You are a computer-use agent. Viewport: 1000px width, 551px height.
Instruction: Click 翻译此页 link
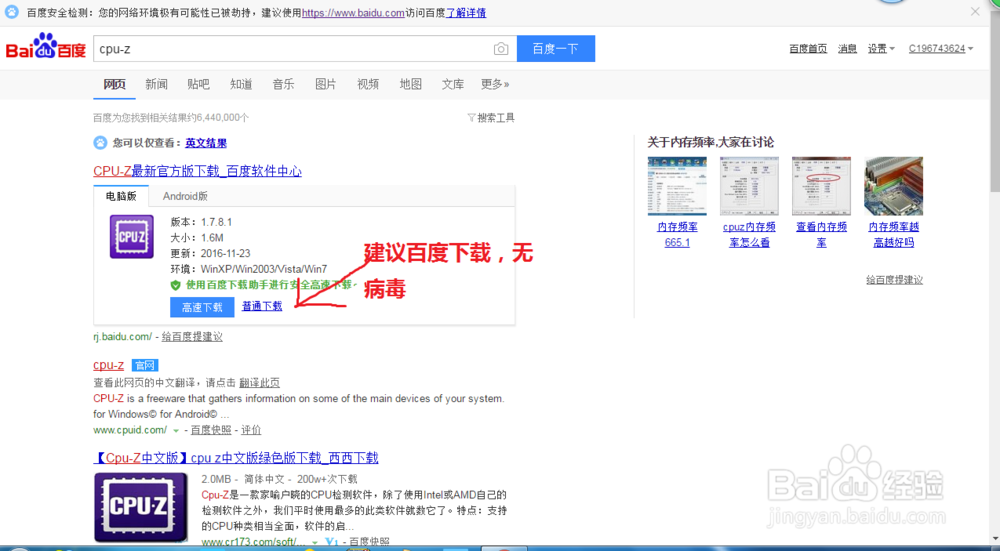tap(260, 383)
